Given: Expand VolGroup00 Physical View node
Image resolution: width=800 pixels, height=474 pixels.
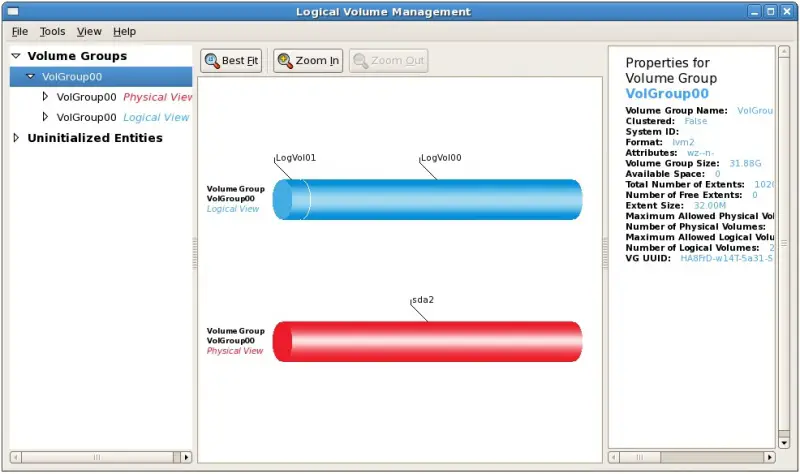Looking at the screenshot, I should (45, 97).
